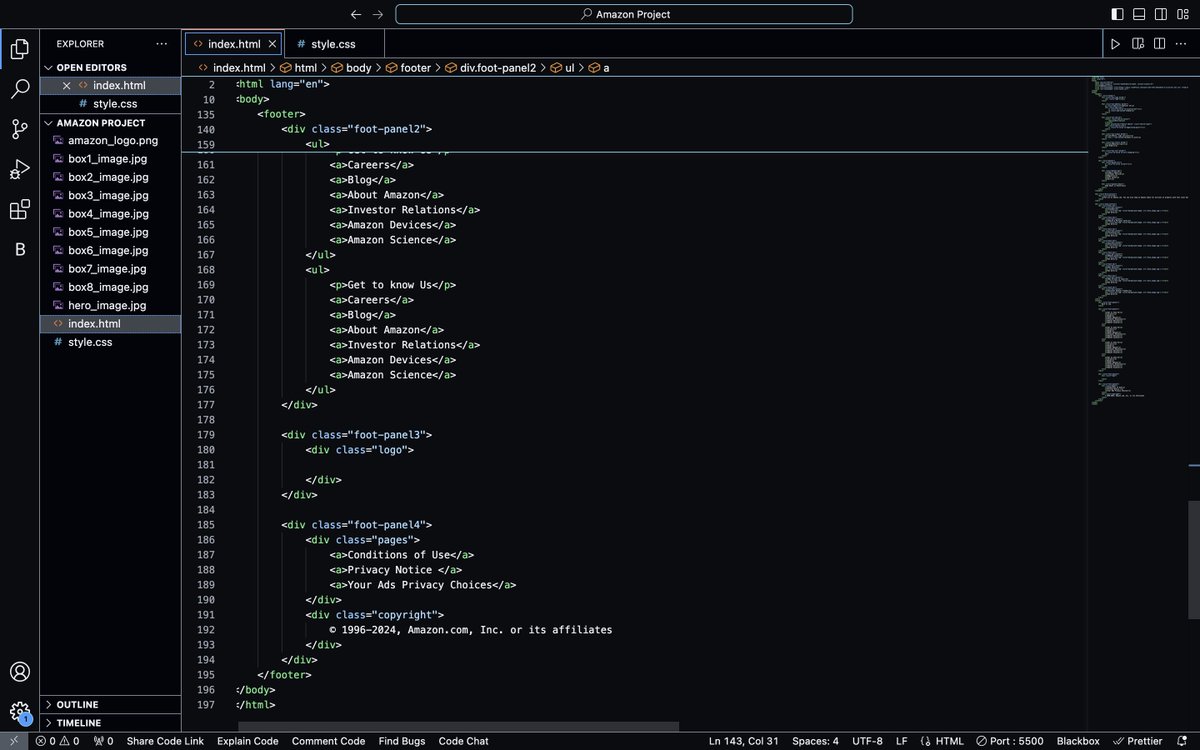Change encoding via UTF-8 status item
Image resolution: width=1200 pixels, height=750 pixels.
[867, 741]
